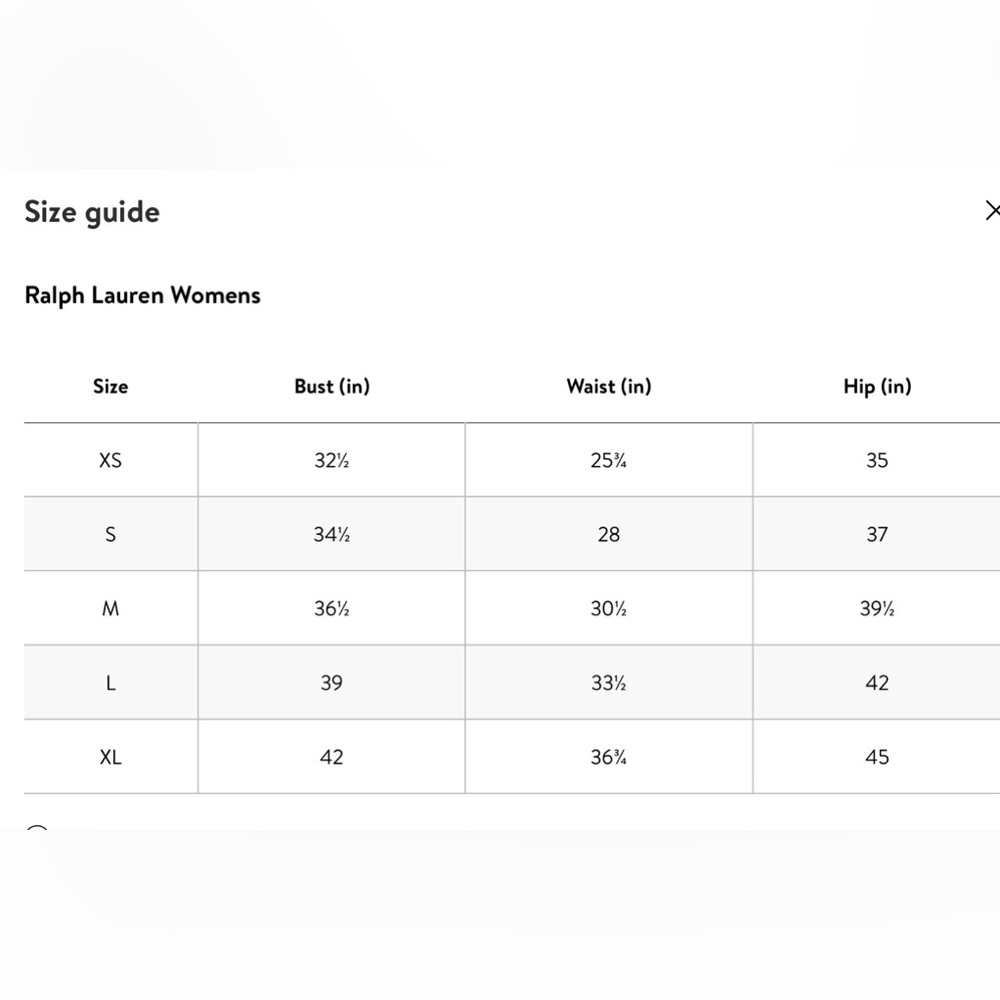
Task: Click the XS bust value 32½
Action: [332, 460]
